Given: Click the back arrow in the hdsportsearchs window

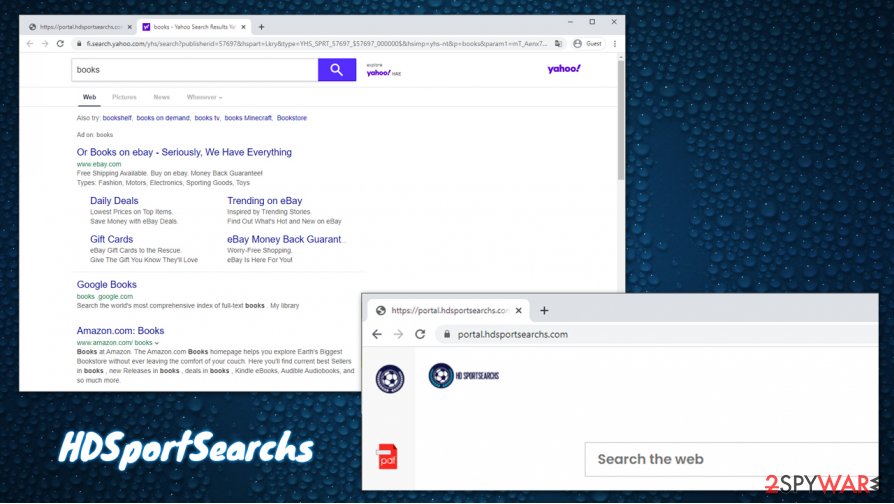Looking at the screenshot, I should [x=377, y=334].
